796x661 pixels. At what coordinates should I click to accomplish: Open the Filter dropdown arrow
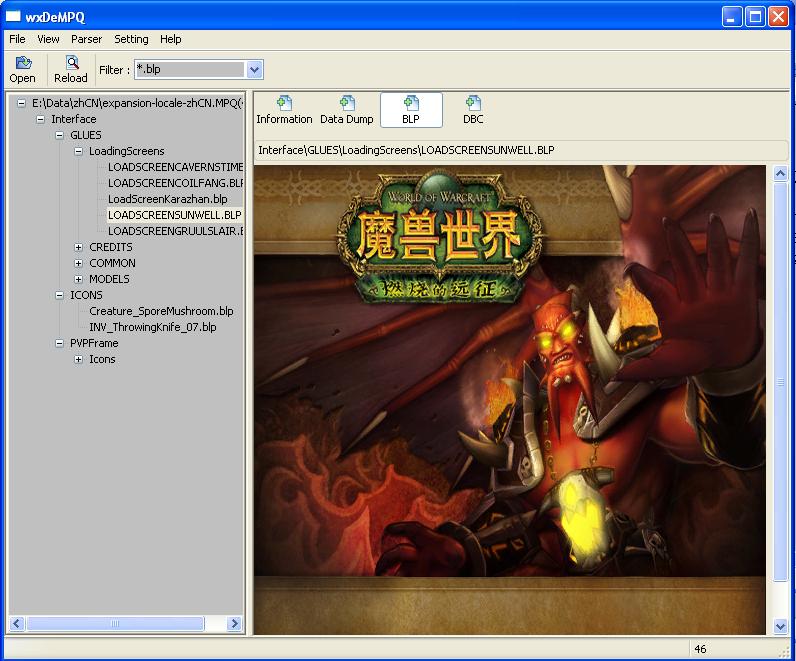(x=254, y=70)
